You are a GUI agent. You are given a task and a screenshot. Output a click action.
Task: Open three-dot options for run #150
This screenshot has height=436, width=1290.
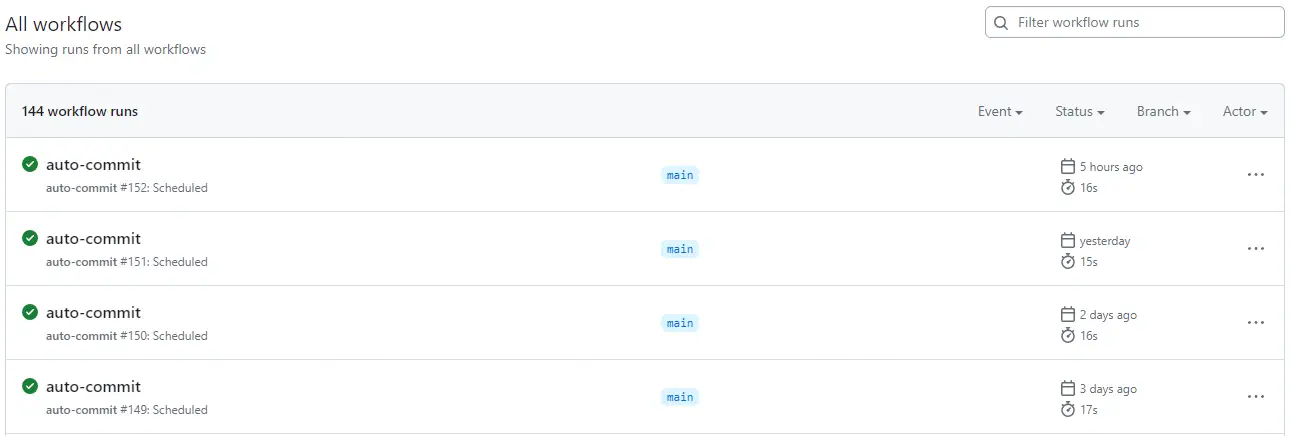coord(1256,323)
